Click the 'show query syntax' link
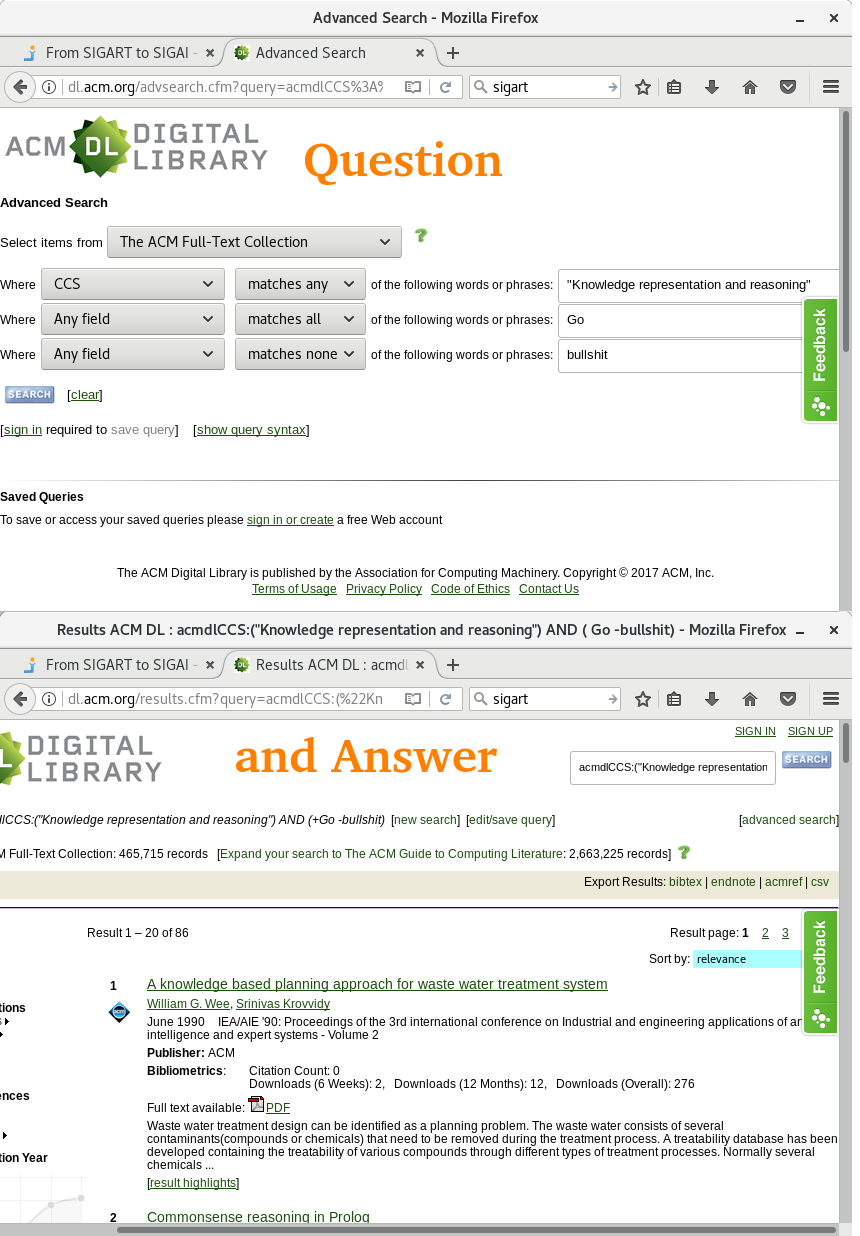This screenshot has height=1236, width=860. click(251, 430)
